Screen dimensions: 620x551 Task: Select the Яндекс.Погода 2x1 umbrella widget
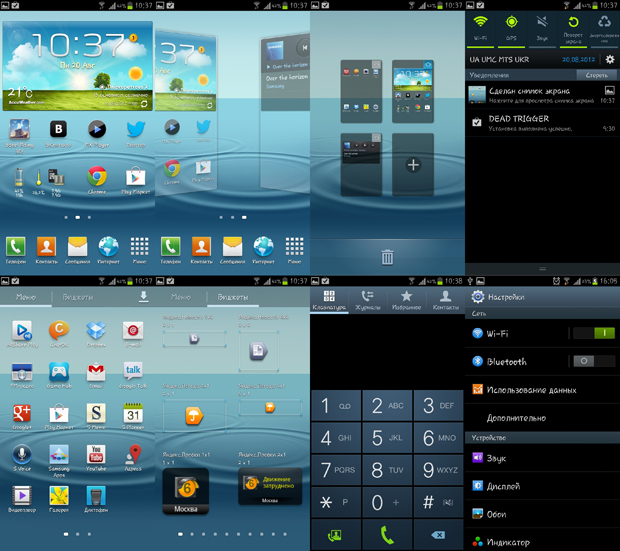click(194, 416)
